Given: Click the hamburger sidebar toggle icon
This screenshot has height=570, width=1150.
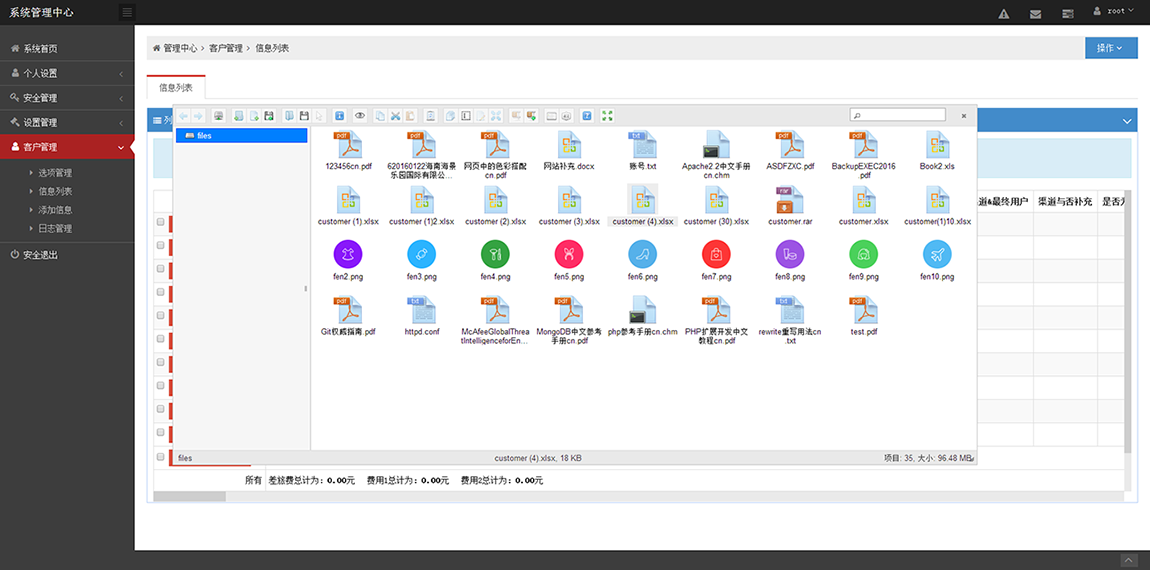Looking at the screenshot, I should click(x=126, y=12).
